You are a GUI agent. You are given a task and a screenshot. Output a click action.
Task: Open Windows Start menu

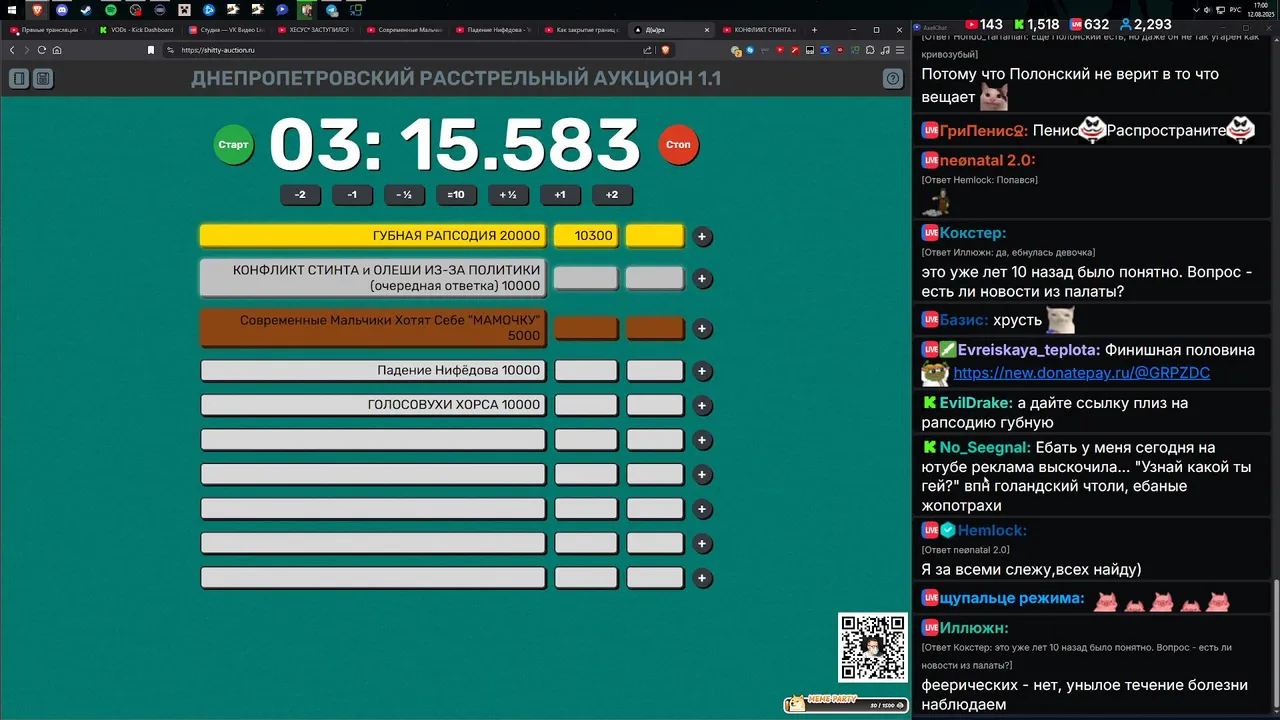tap(14, 9)
